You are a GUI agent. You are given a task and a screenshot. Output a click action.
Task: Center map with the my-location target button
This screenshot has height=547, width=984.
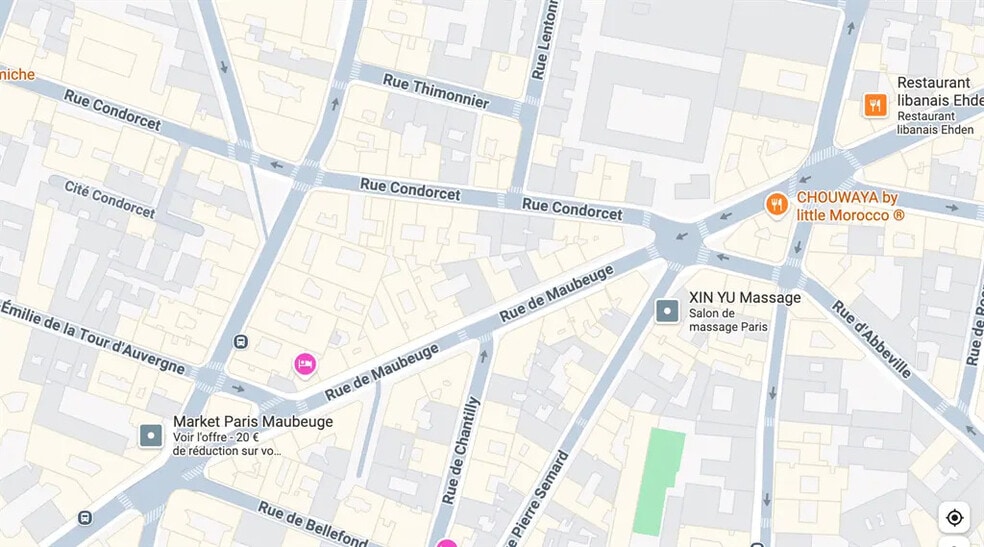pos(954,518)
